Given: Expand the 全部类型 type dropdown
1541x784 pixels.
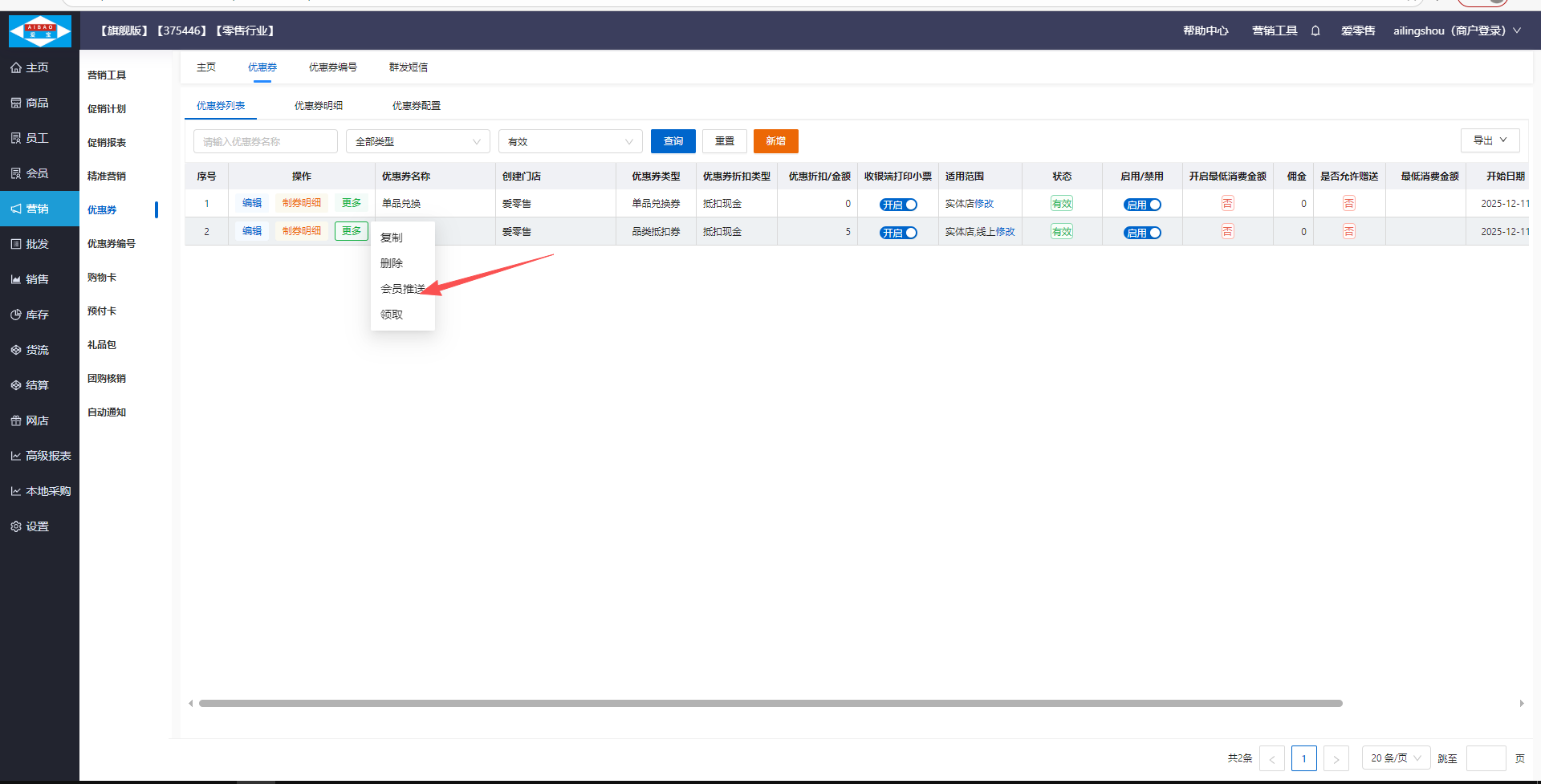Looking at the screenshot, I should point(417,142).
